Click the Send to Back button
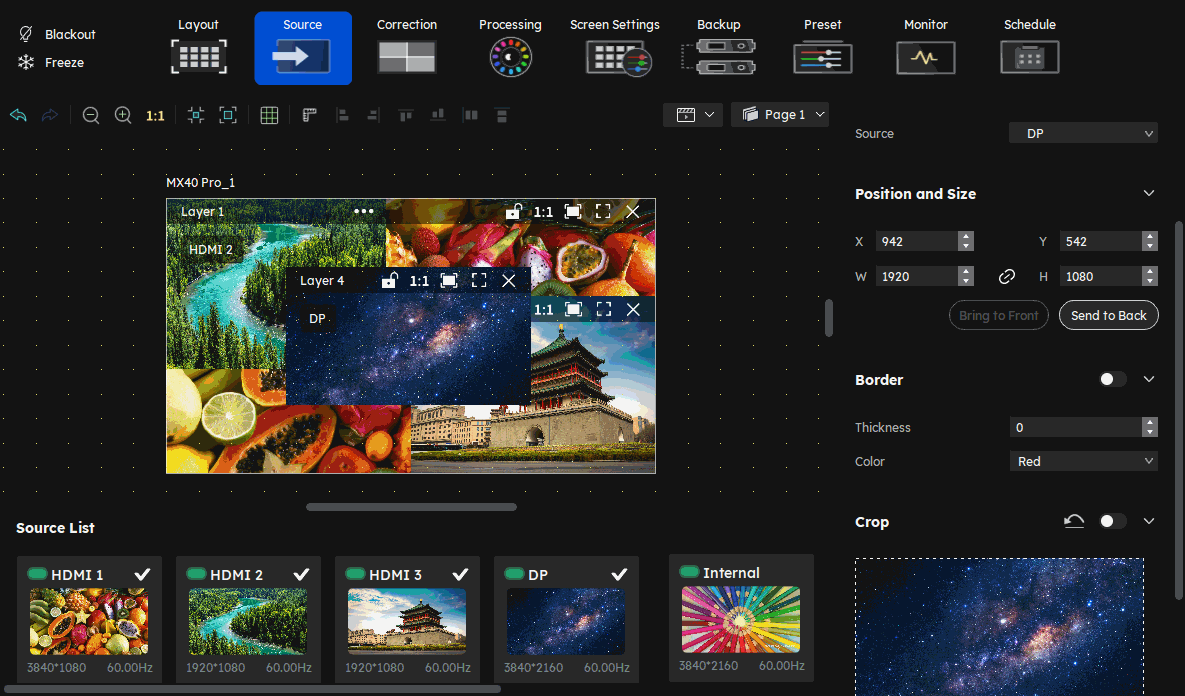Screen dimensions: 1185x696 (1108, 315)
